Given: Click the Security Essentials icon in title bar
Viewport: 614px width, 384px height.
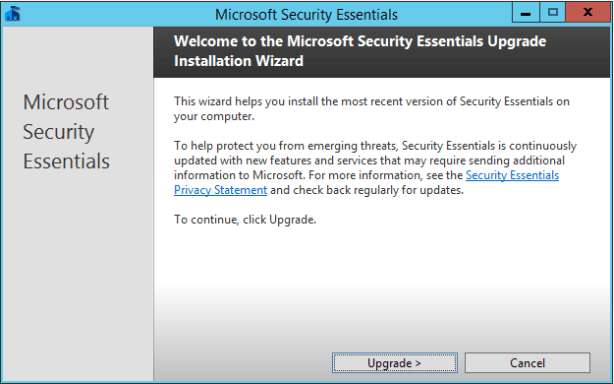Looking at the screenshot, I should (13, 14).
